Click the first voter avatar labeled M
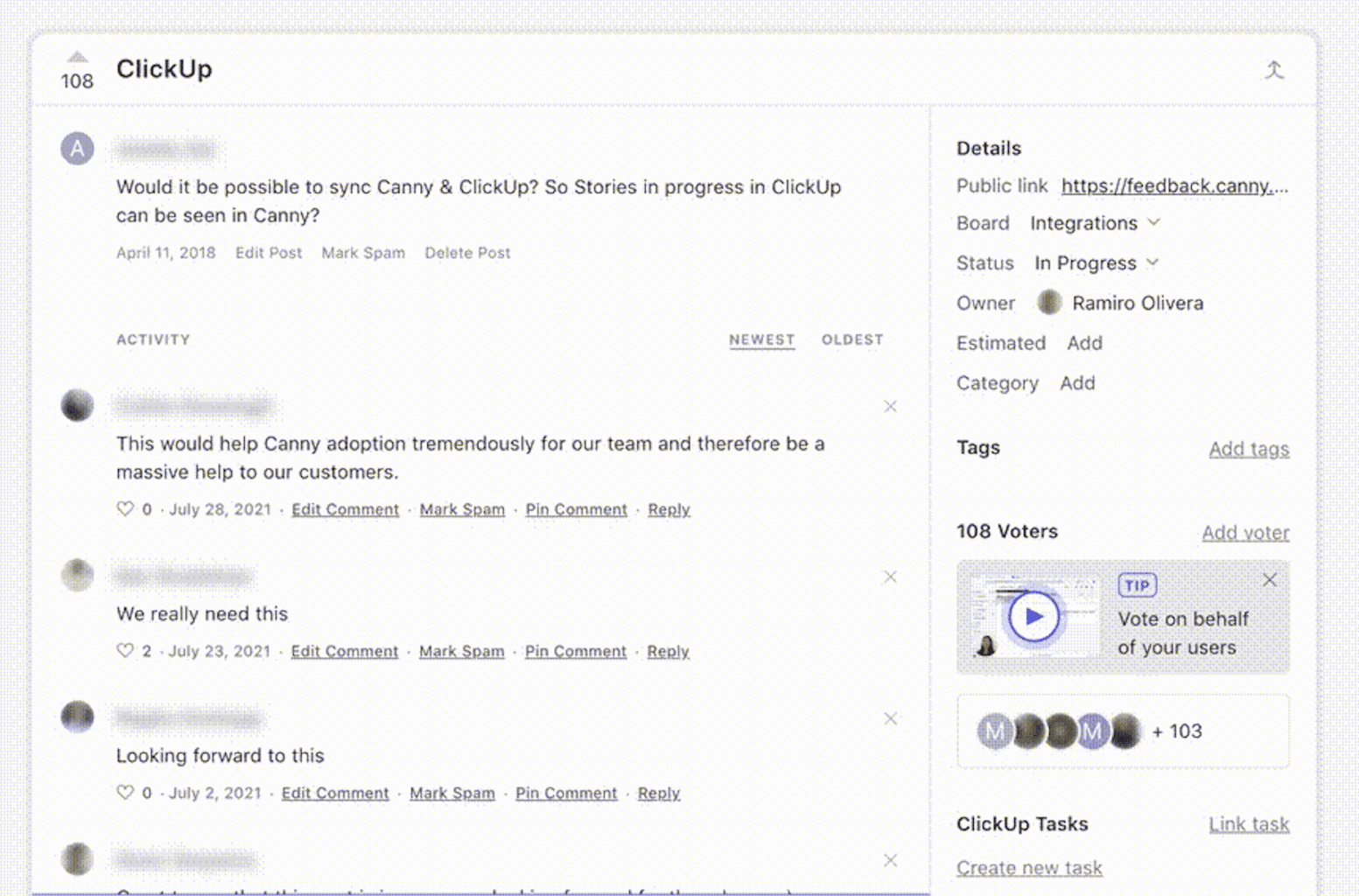This screenshot has width=1359, height=896. 995,731
